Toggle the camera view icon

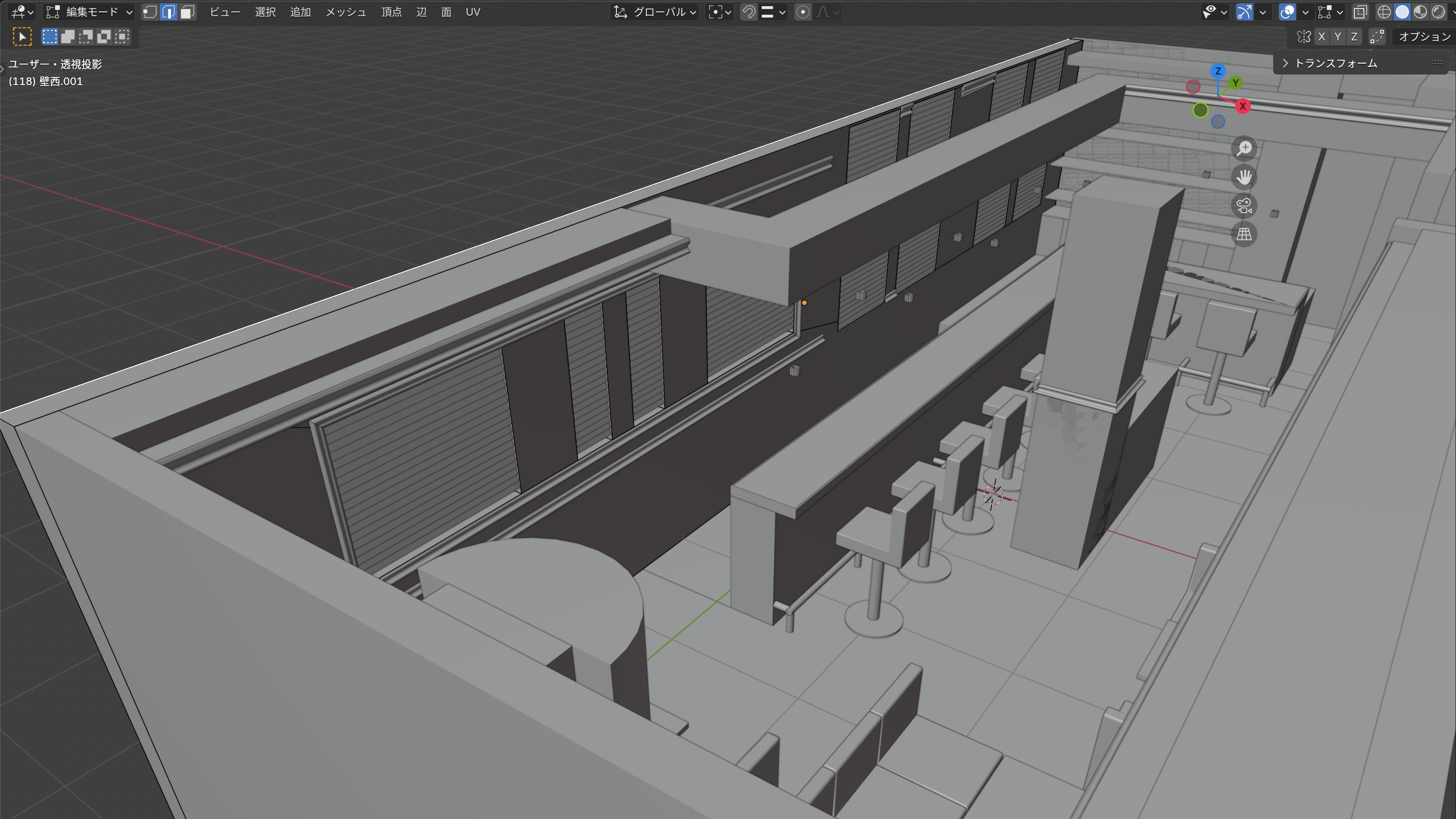(1244, 206)
